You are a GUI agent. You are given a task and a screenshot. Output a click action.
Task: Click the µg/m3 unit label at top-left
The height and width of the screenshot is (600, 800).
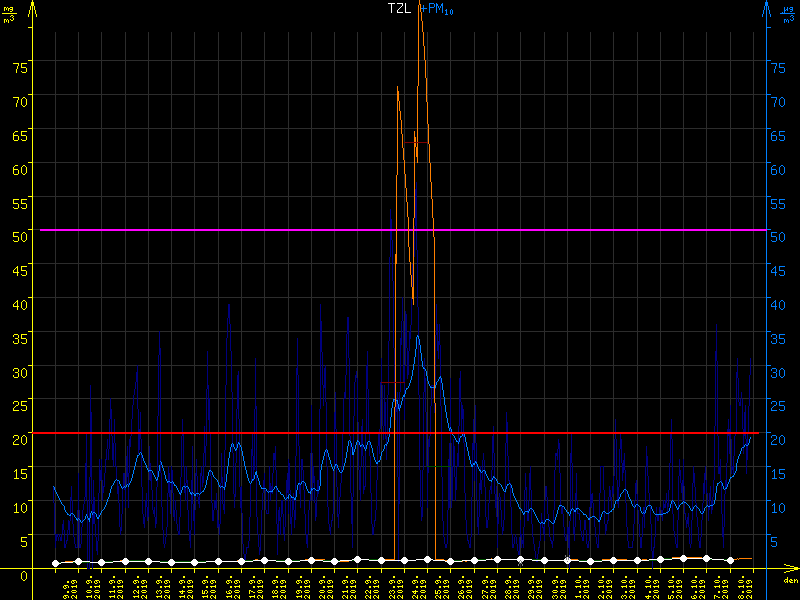[9, 13]
